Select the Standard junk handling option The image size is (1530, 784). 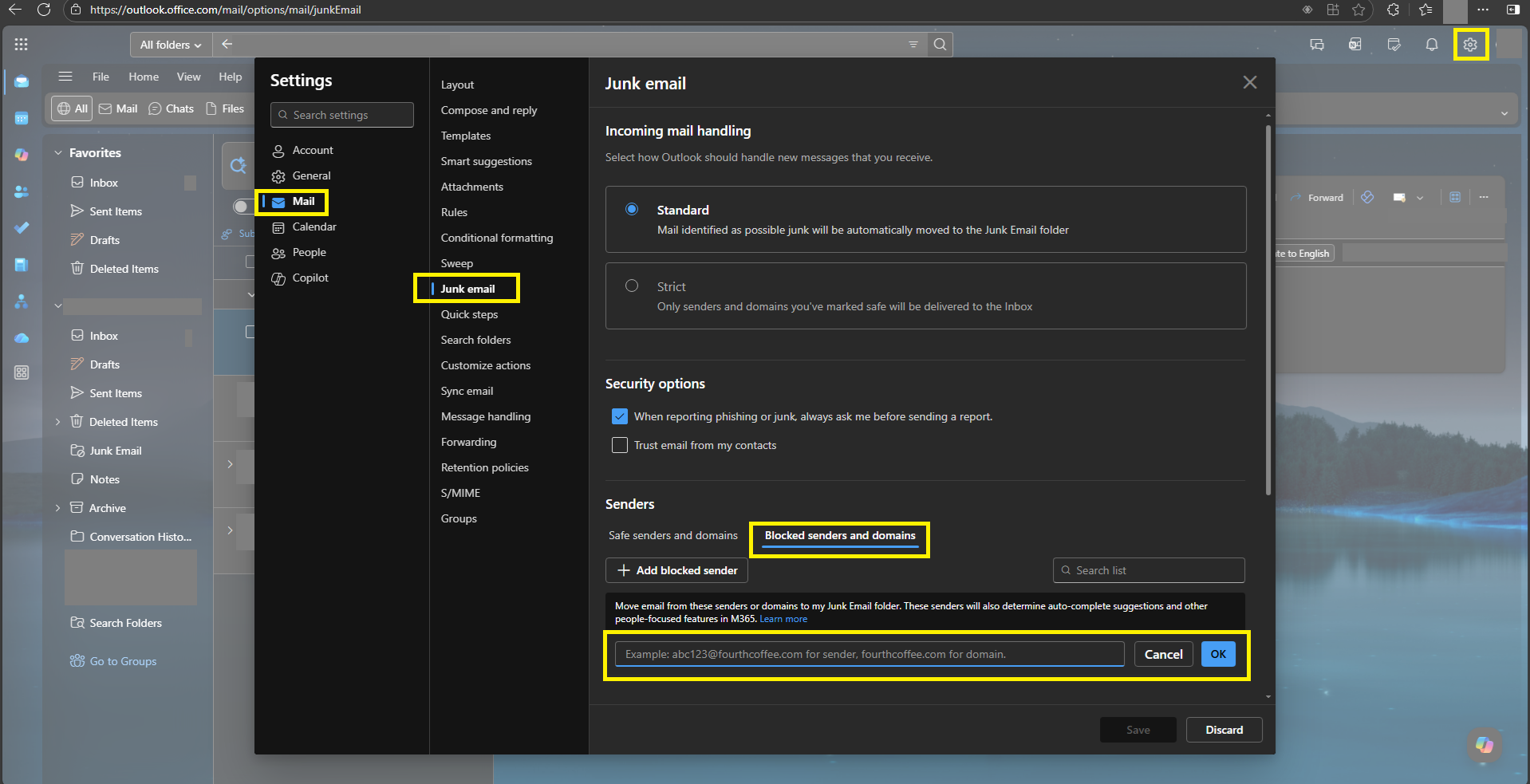pyautogui.click(x=632, y=209)
